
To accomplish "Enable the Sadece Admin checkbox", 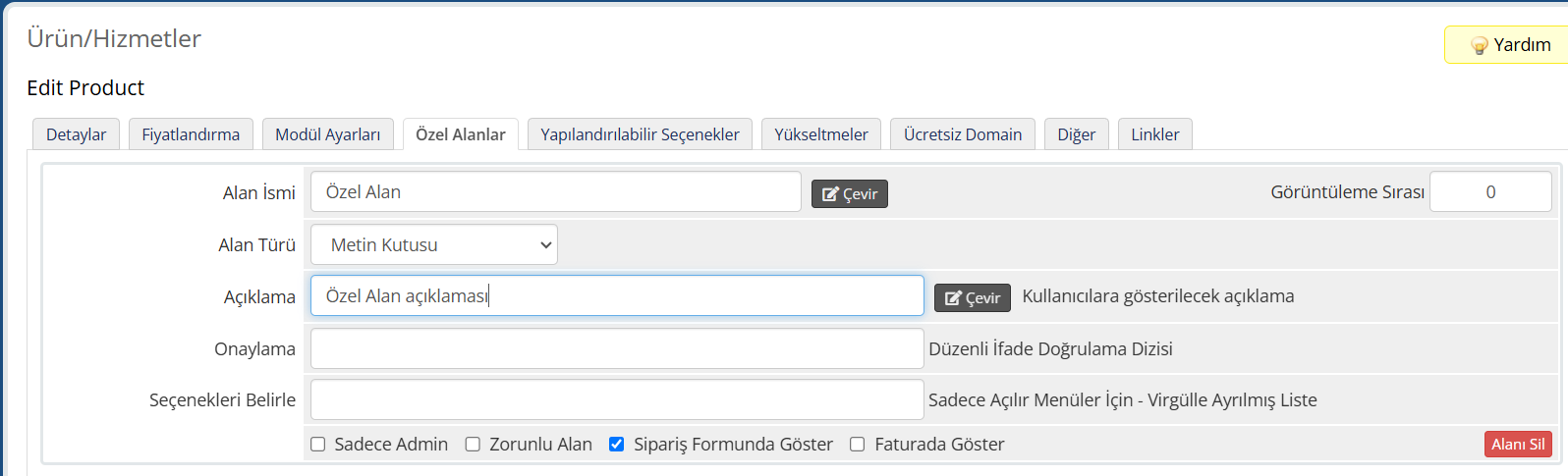I will [x=318, y=445].
